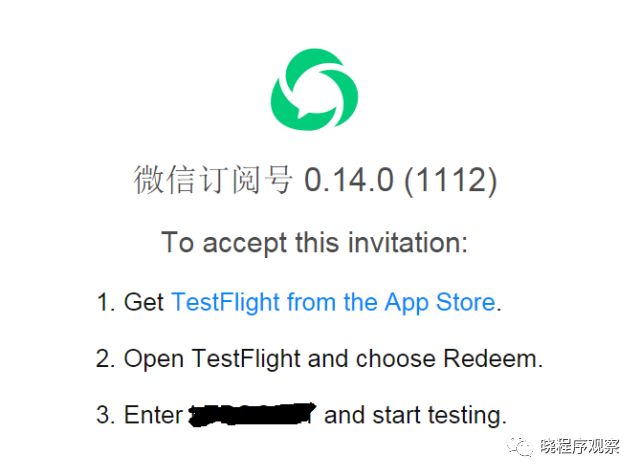Viewport: 640px width, 475px height.
Task: Click the step number 1.
Action: (106, 303)
